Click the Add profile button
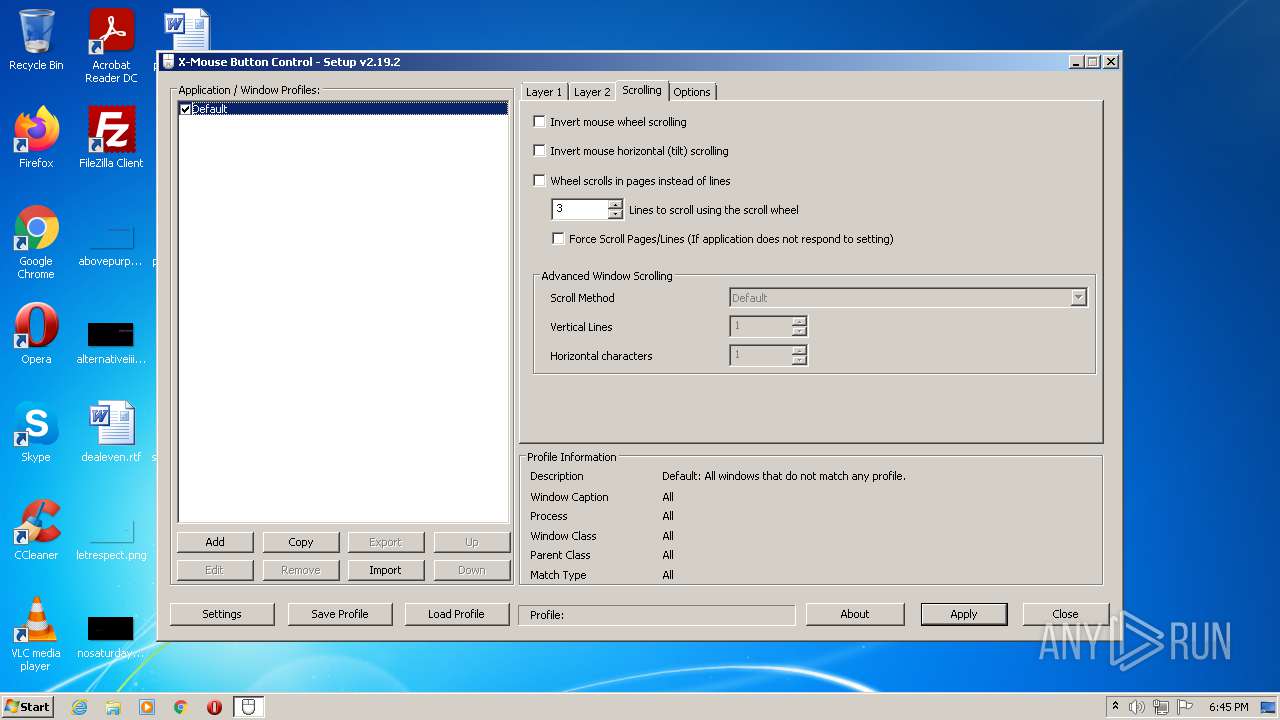 (215, 542)
